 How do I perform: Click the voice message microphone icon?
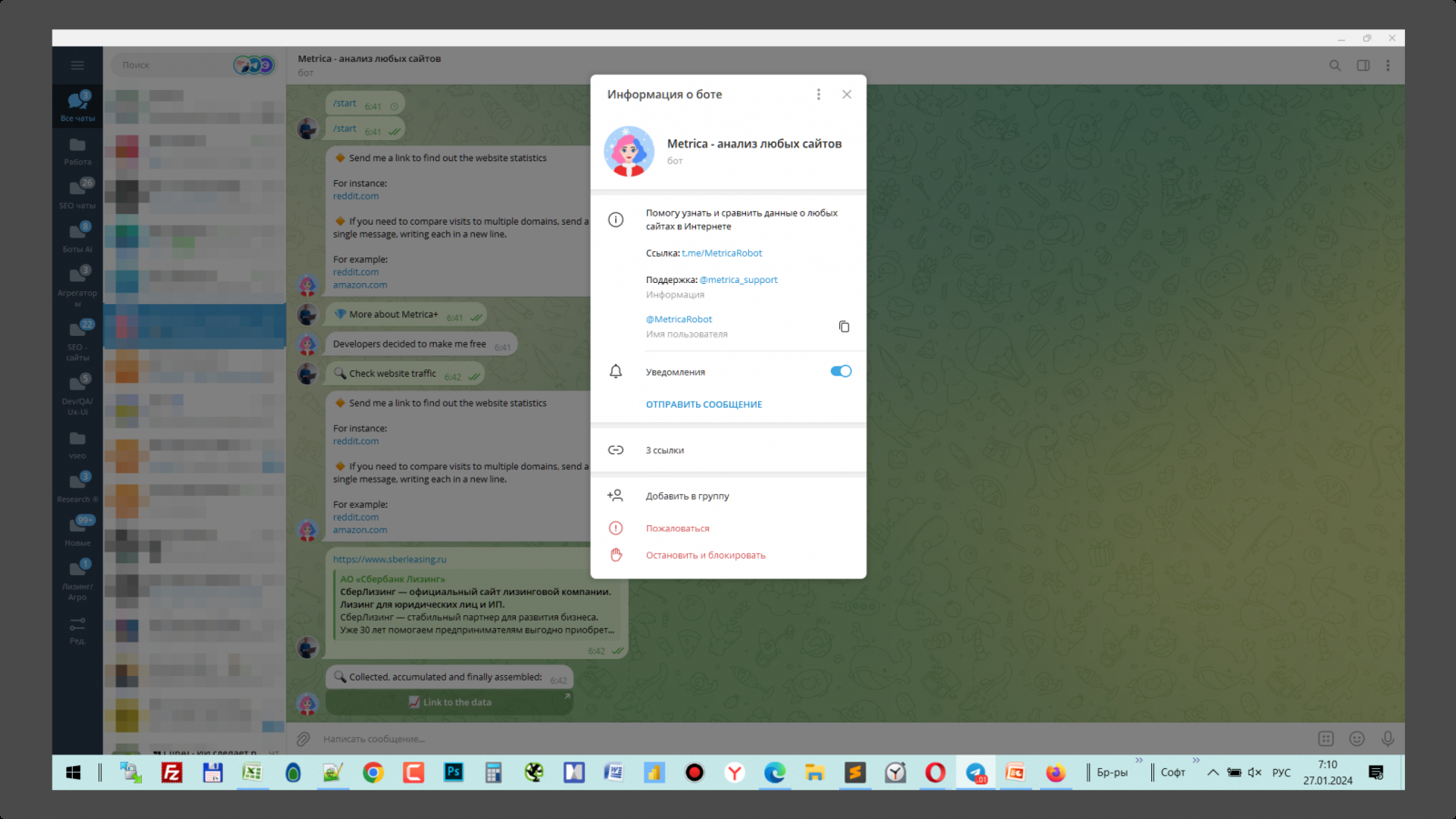click(1388, 739)
